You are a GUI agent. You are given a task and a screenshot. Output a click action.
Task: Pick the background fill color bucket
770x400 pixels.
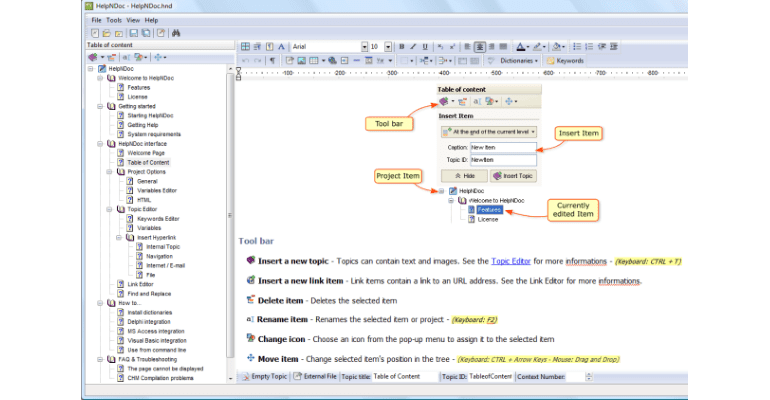tap(556, 47)
